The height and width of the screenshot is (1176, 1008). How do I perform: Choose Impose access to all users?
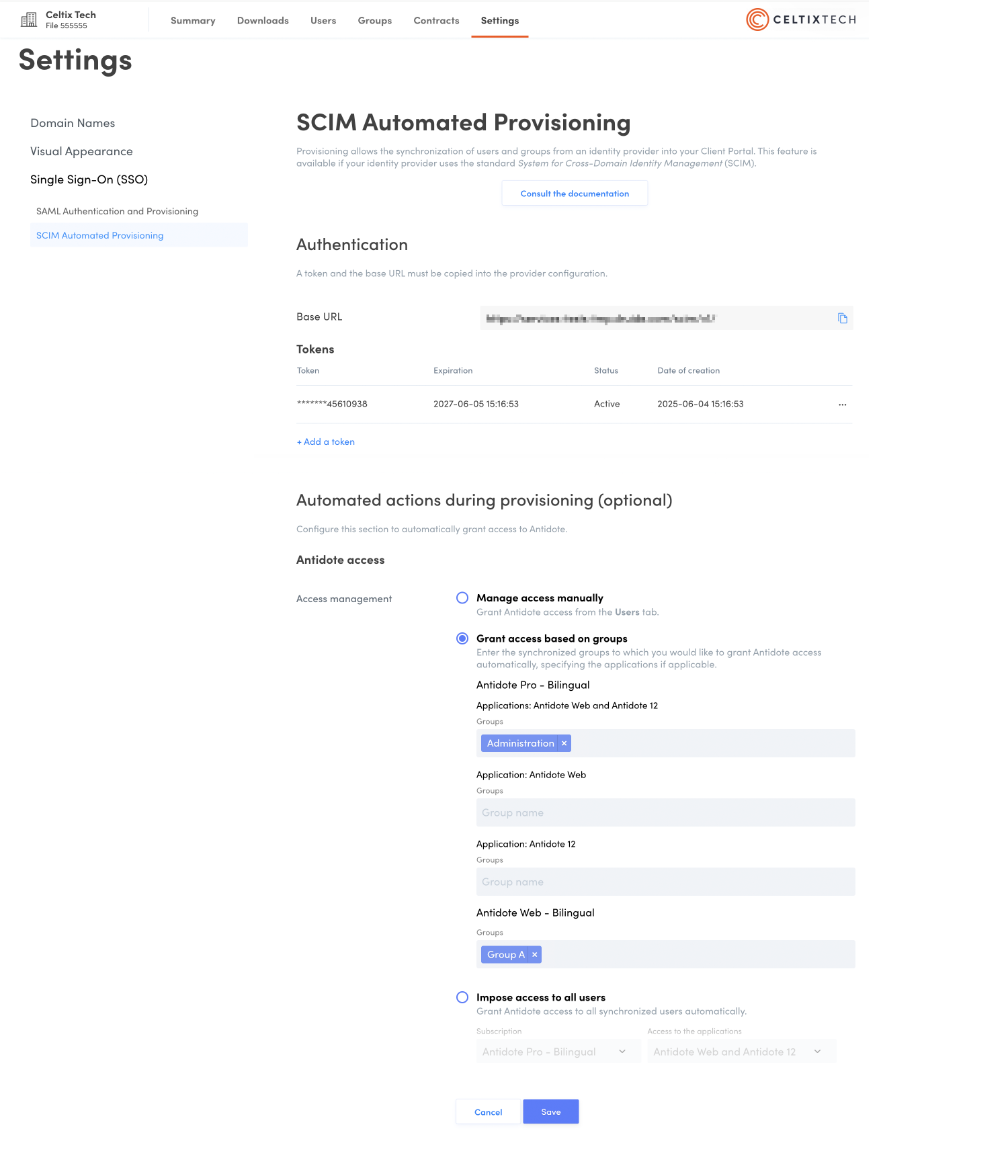click(x=462, y=997)
